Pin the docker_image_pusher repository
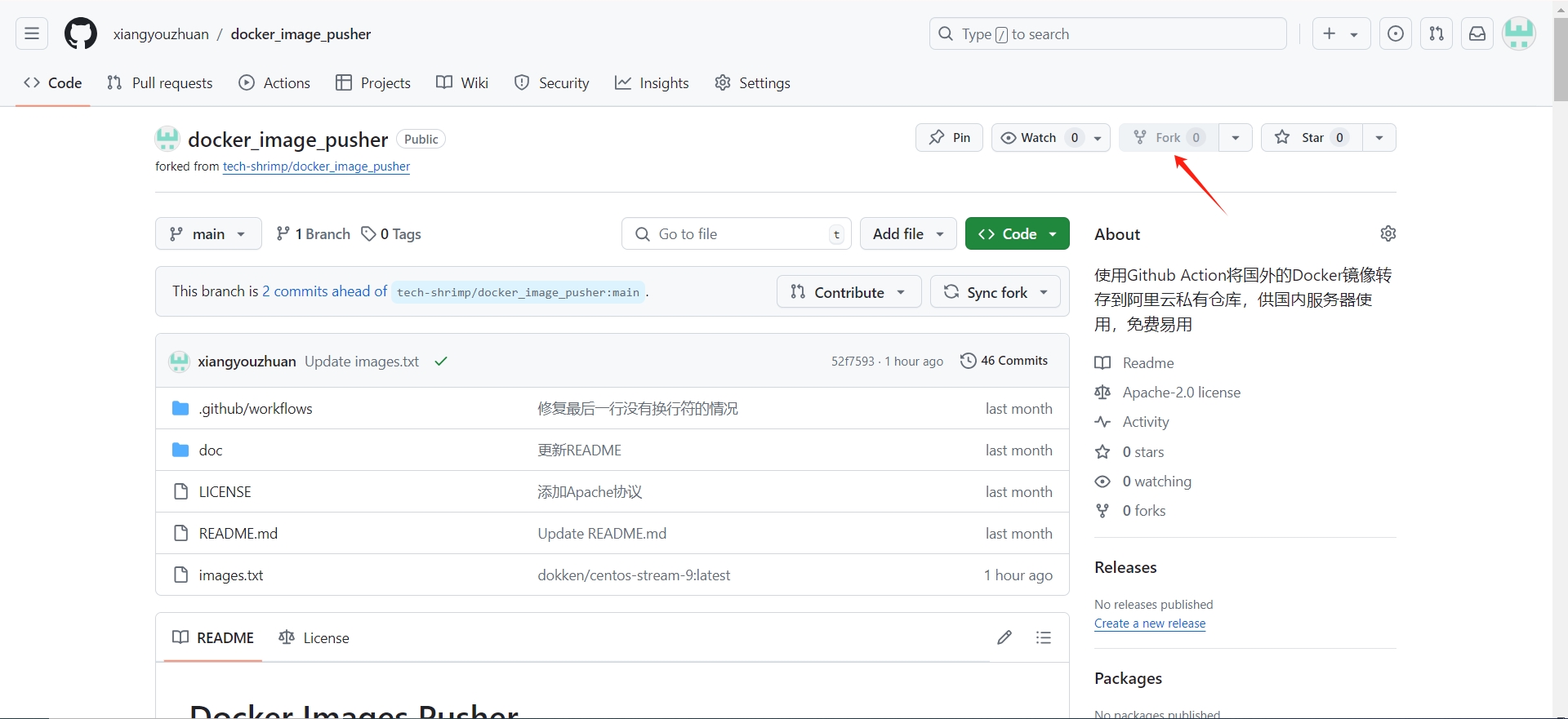The height and width of the screenshot is (719, 1568). pyautogui.click(x=949, y=138)
